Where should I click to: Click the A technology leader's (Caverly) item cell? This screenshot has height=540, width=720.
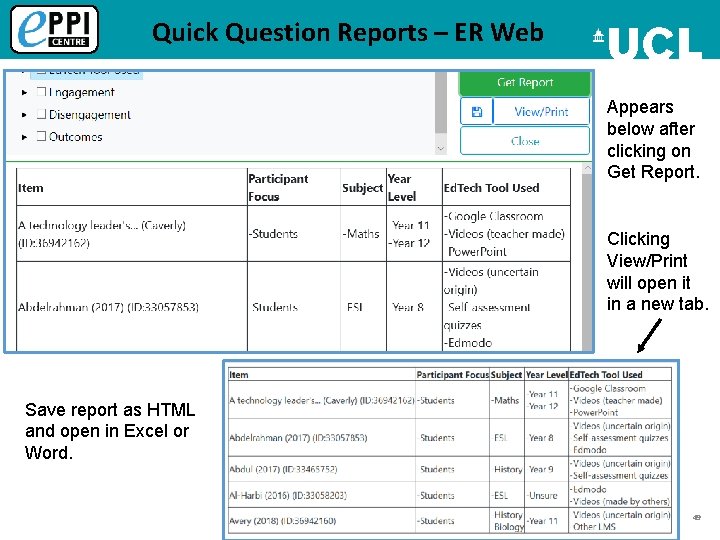tap(132, 234)
